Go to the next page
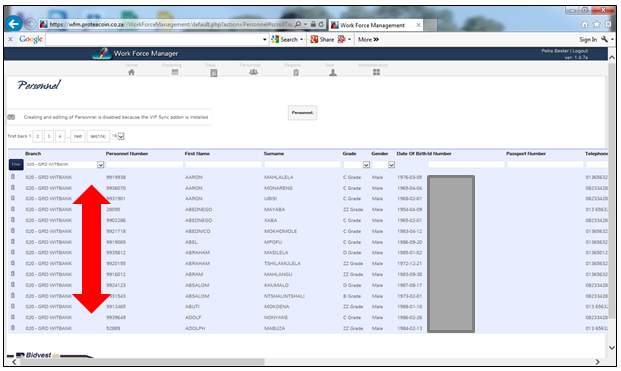 [78, 136]
